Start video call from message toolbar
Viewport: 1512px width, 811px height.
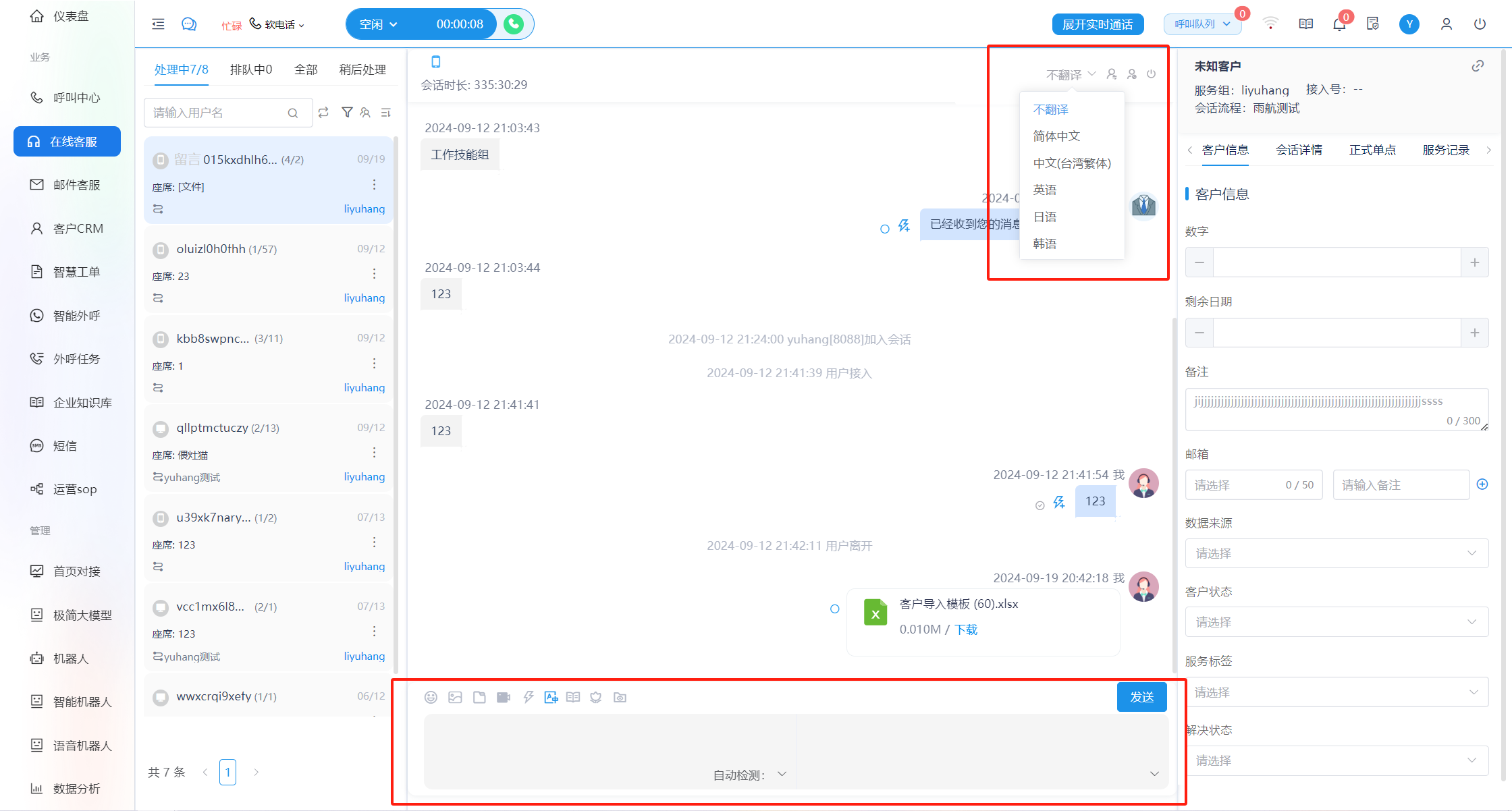[x=504, y=697]
